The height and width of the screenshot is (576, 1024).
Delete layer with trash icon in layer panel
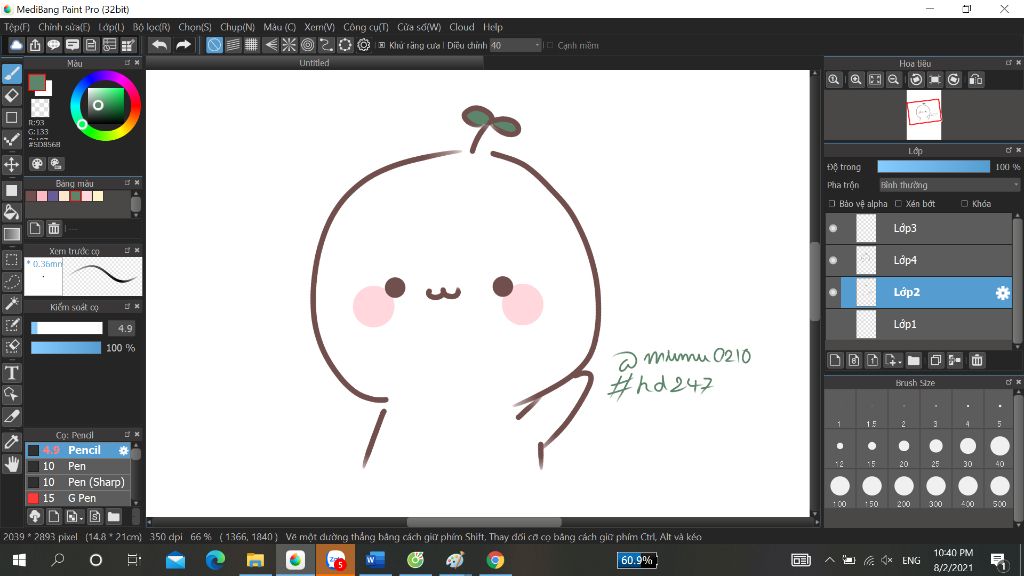tap(977, 360)
